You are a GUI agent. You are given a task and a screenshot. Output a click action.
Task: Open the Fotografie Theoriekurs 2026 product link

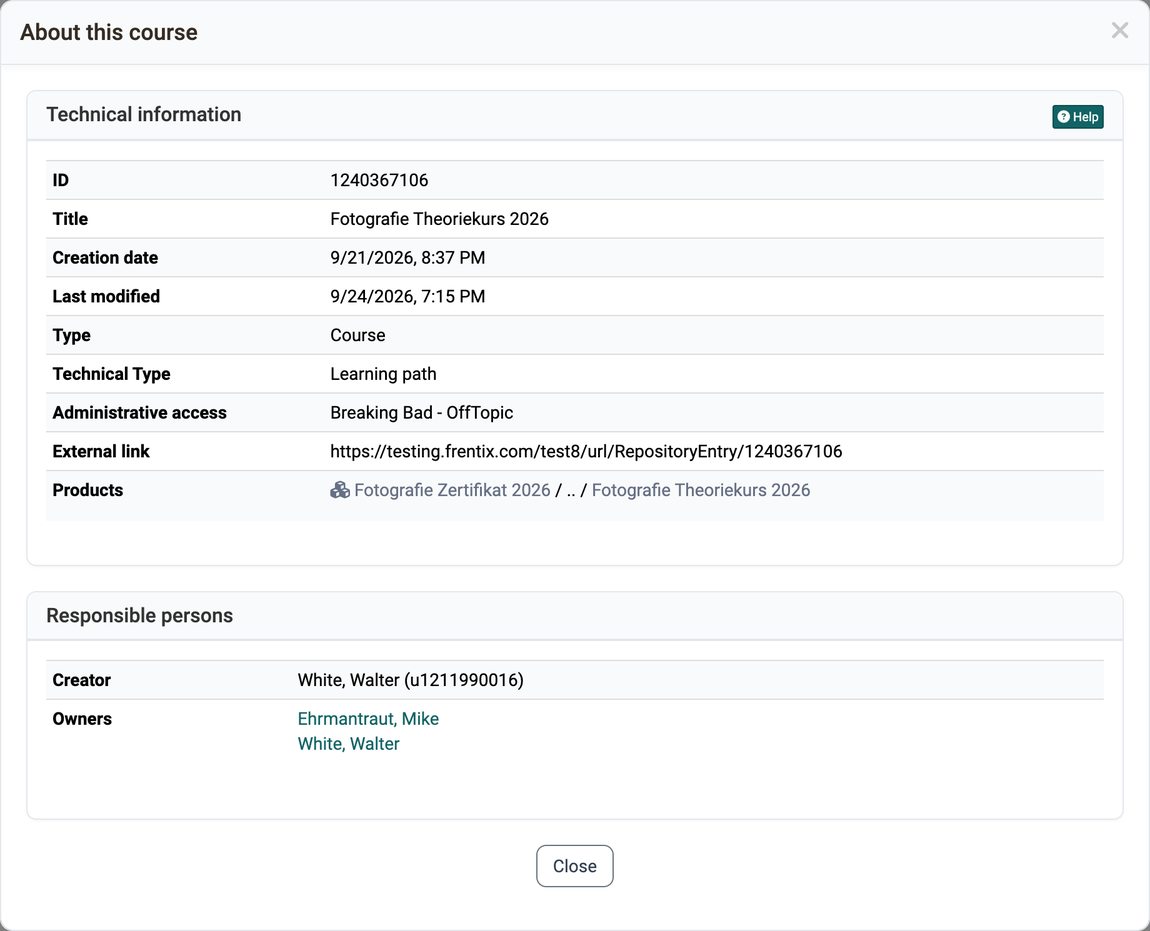pos(700,490)
